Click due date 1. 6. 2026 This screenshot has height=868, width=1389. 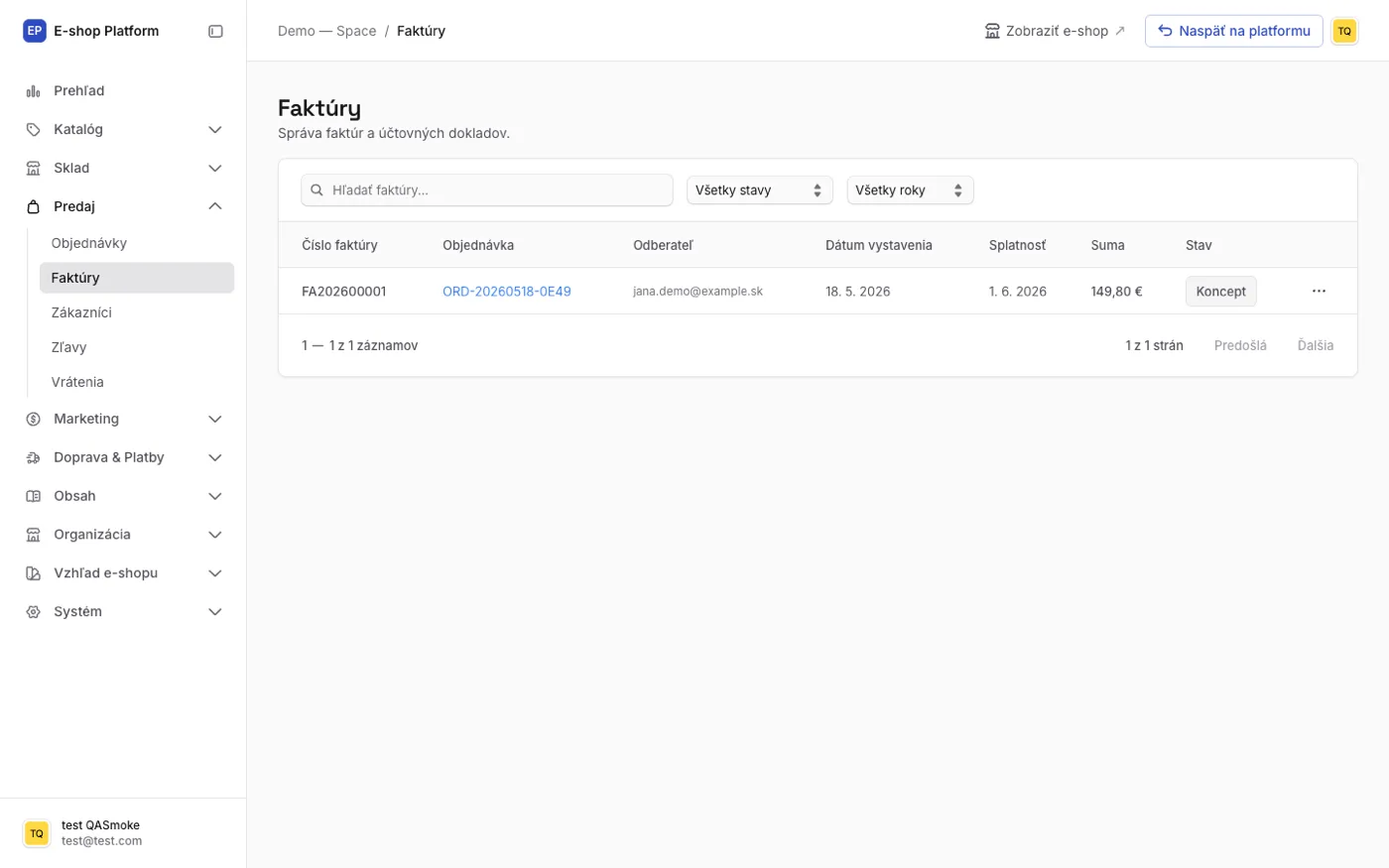pyautogui.click(x=1018, y=292)
